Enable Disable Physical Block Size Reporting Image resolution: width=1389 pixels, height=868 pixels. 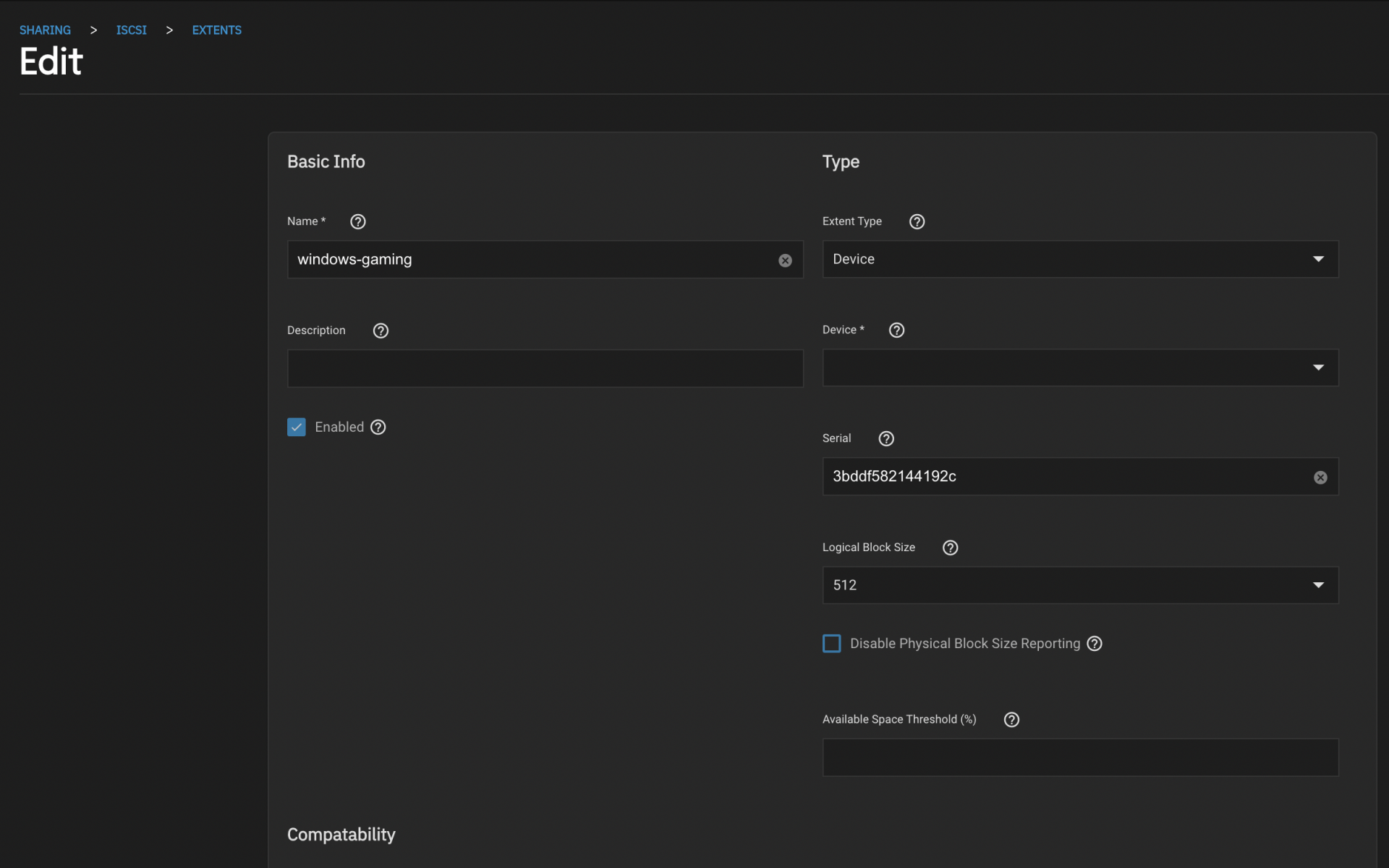coord(832,644)
